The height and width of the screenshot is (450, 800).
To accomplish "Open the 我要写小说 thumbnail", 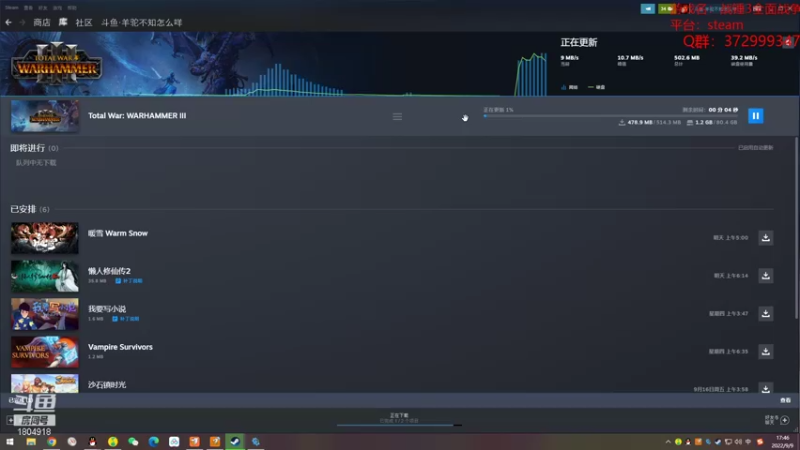I will point(45,313).
